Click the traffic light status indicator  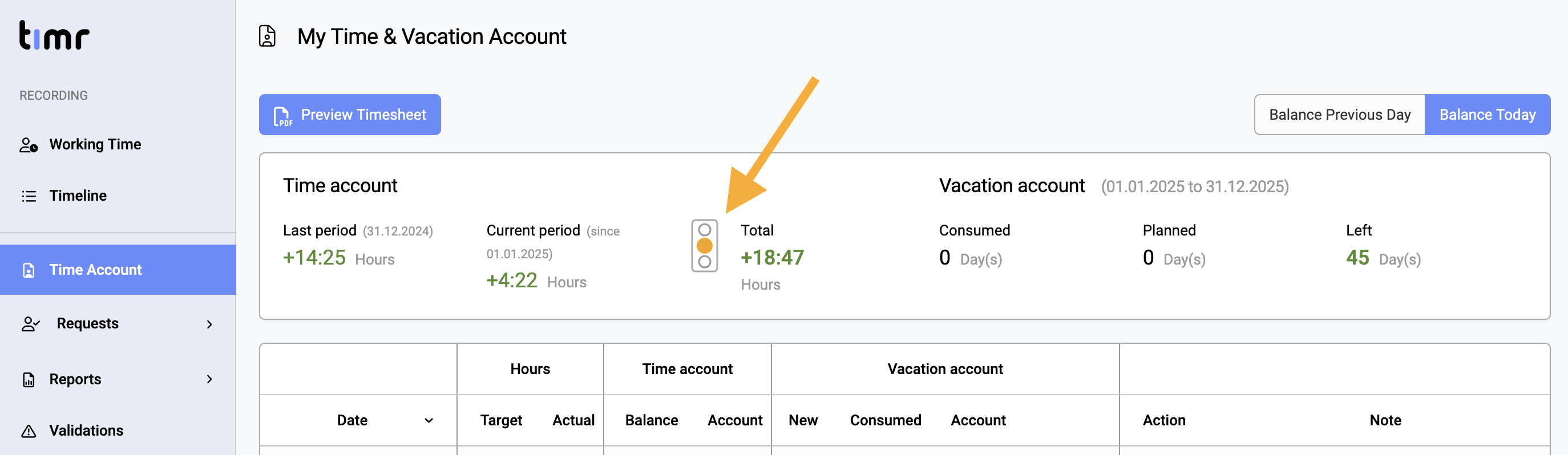[x=704, y=246]
